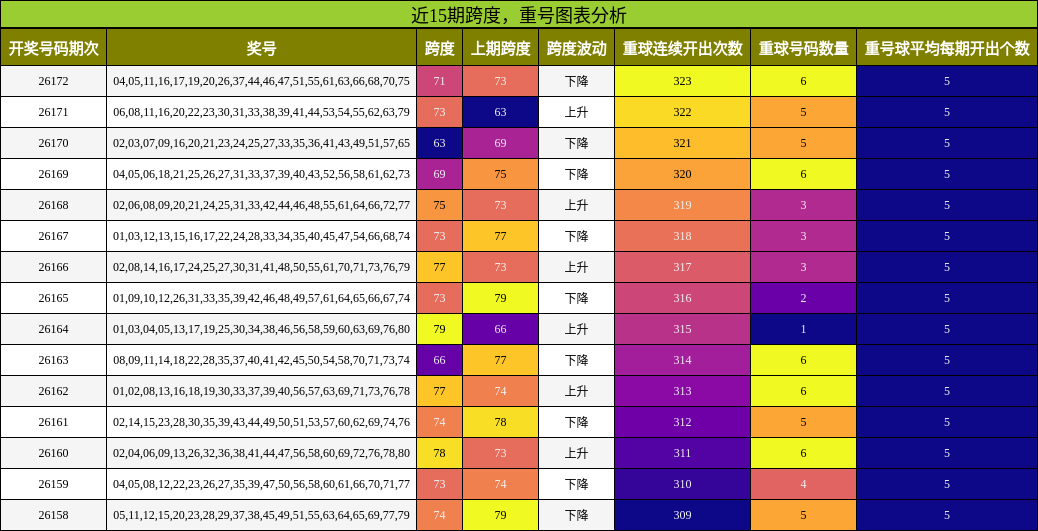
Task: Click the 重球连续开出次数 column header
Action: 683,48
